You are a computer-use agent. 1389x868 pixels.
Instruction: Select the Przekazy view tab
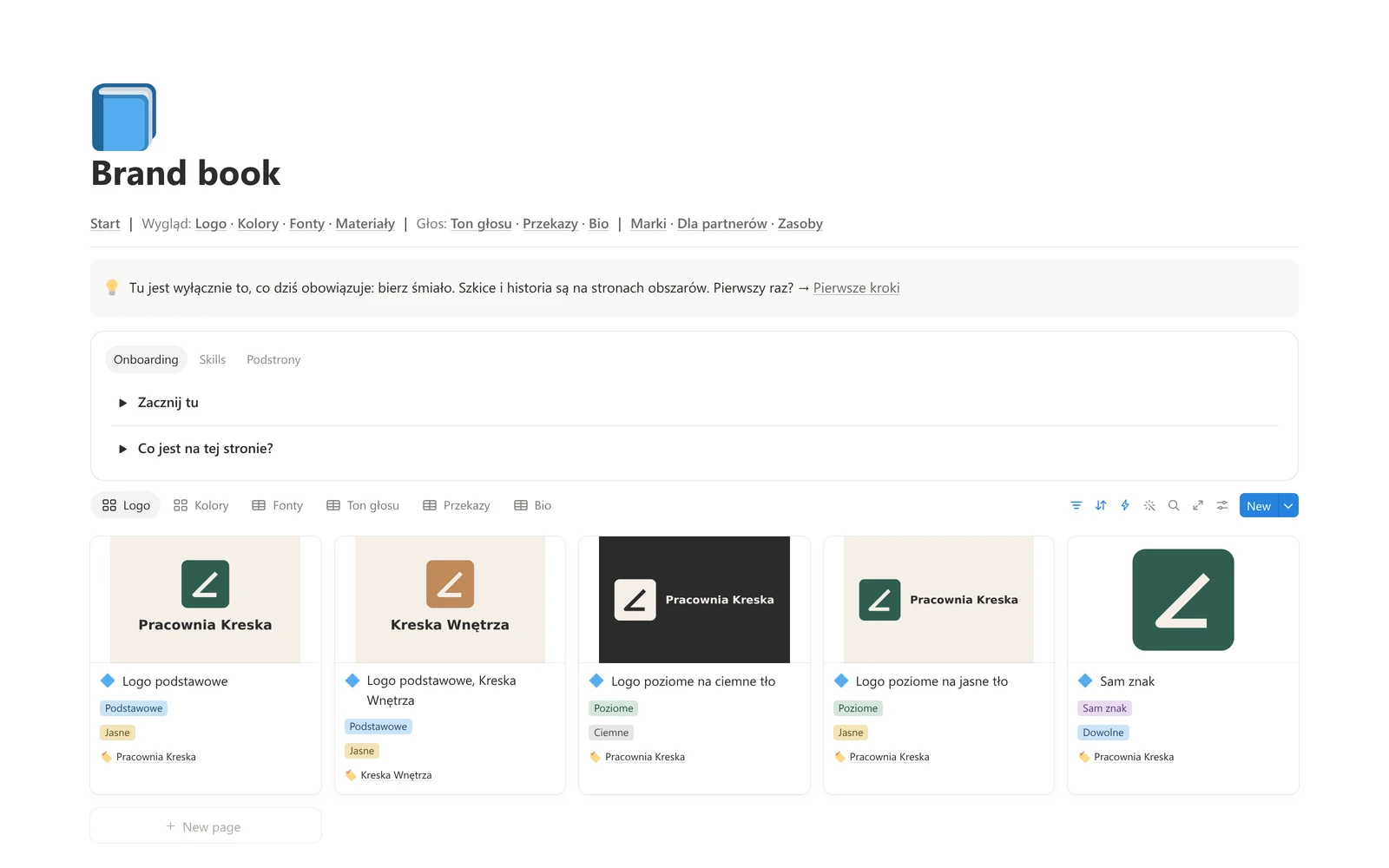tap(457, 505)
